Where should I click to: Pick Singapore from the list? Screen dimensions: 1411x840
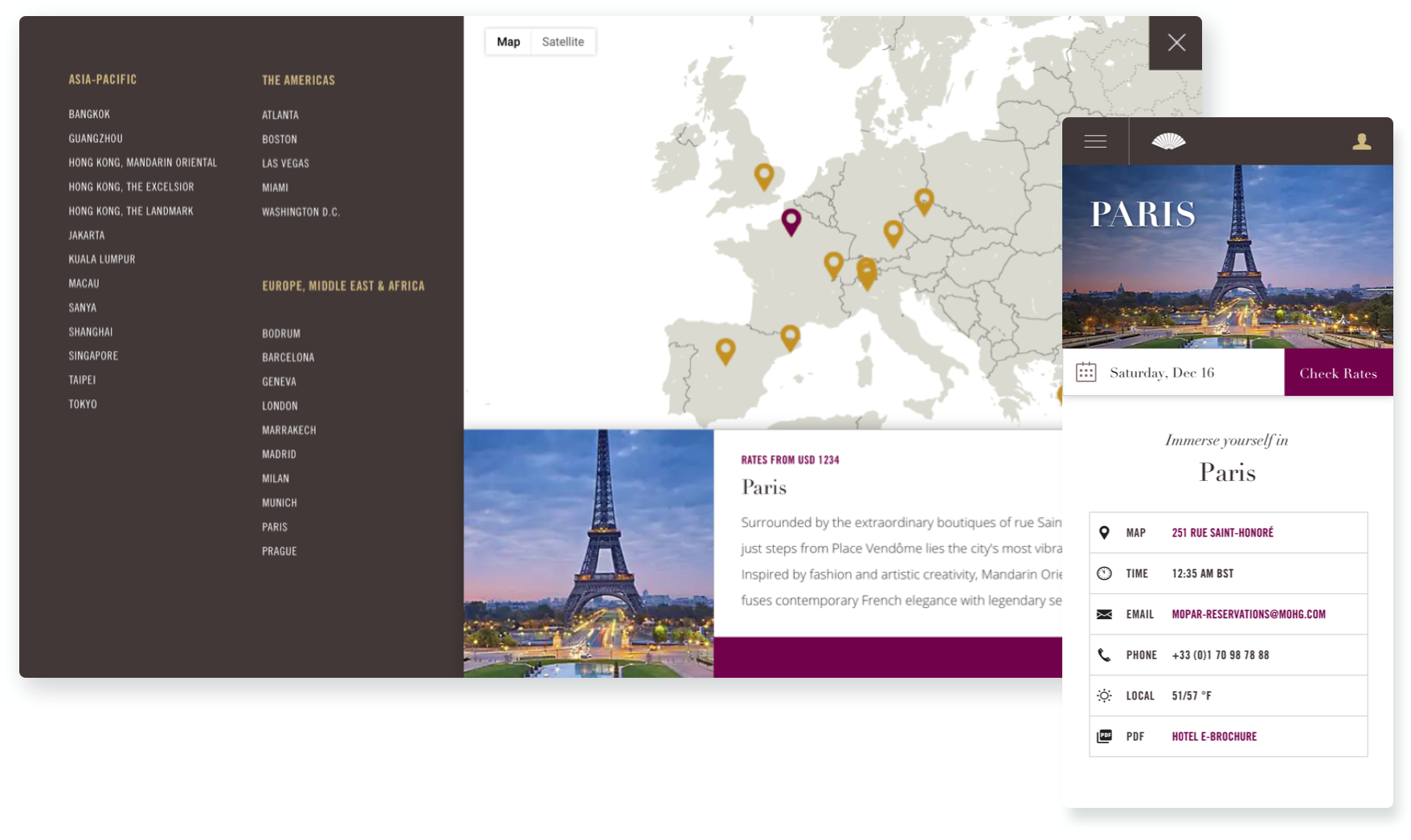tap(93, 356)
